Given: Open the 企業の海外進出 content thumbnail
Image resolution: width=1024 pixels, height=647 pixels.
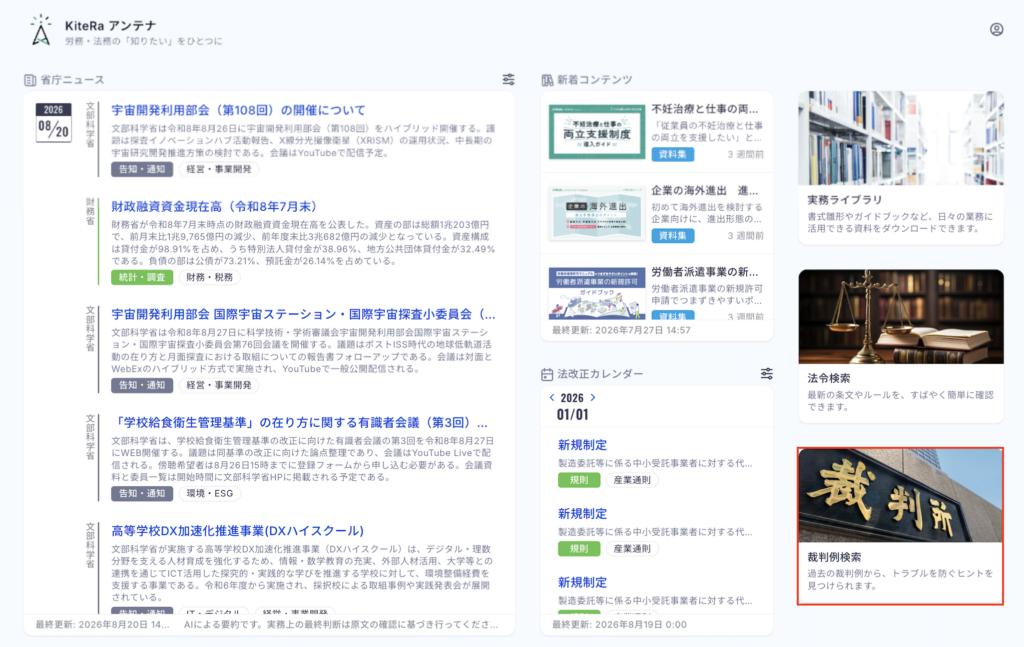Looking at the screenshot, I should click(x=597, y=213).
